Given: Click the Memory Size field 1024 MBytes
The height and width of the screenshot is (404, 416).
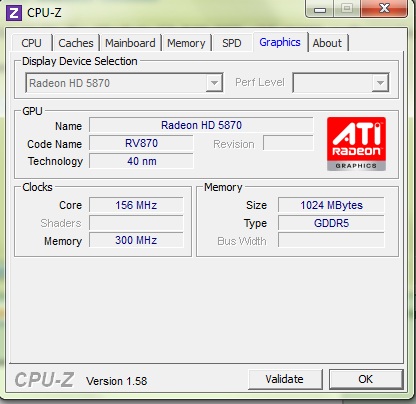Looking at the screenshot, I should pyautogui.click(x=331, y=205).
